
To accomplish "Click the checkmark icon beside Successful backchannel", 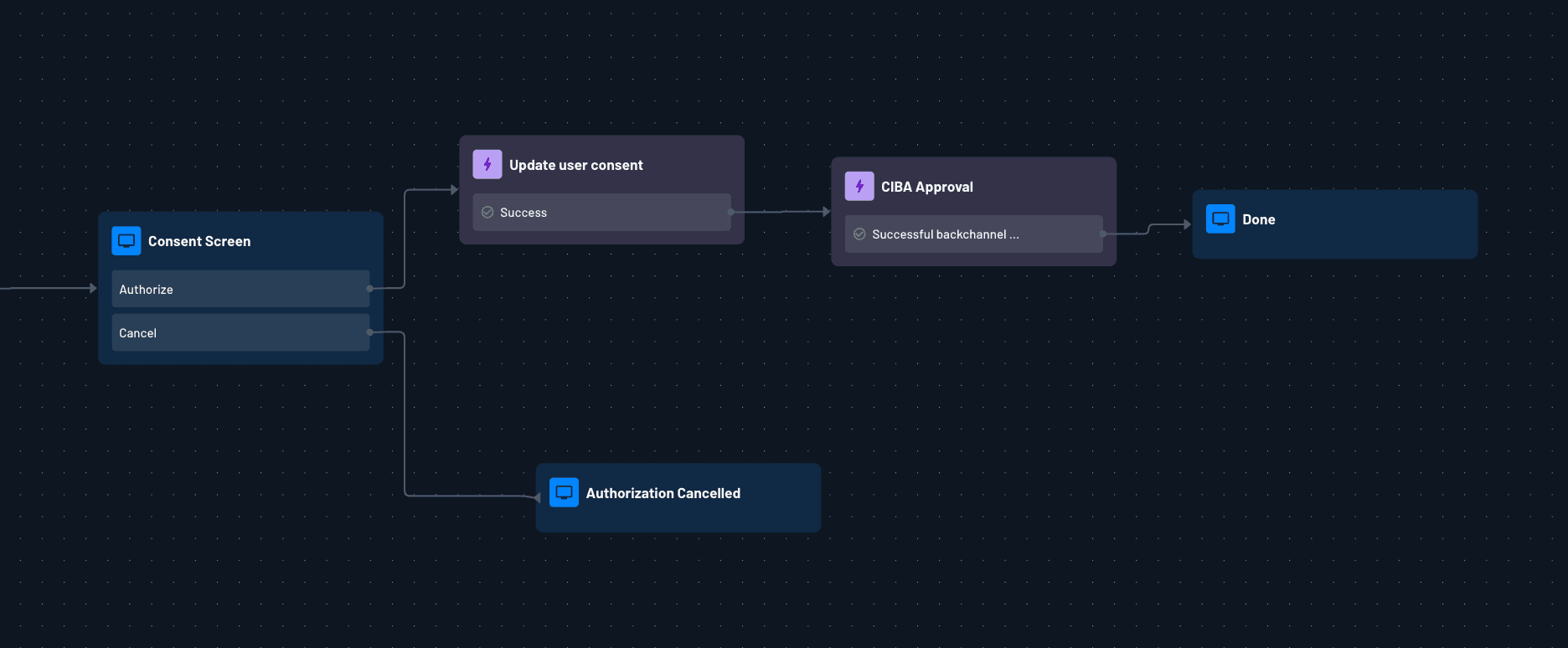I will coord(859,234).
